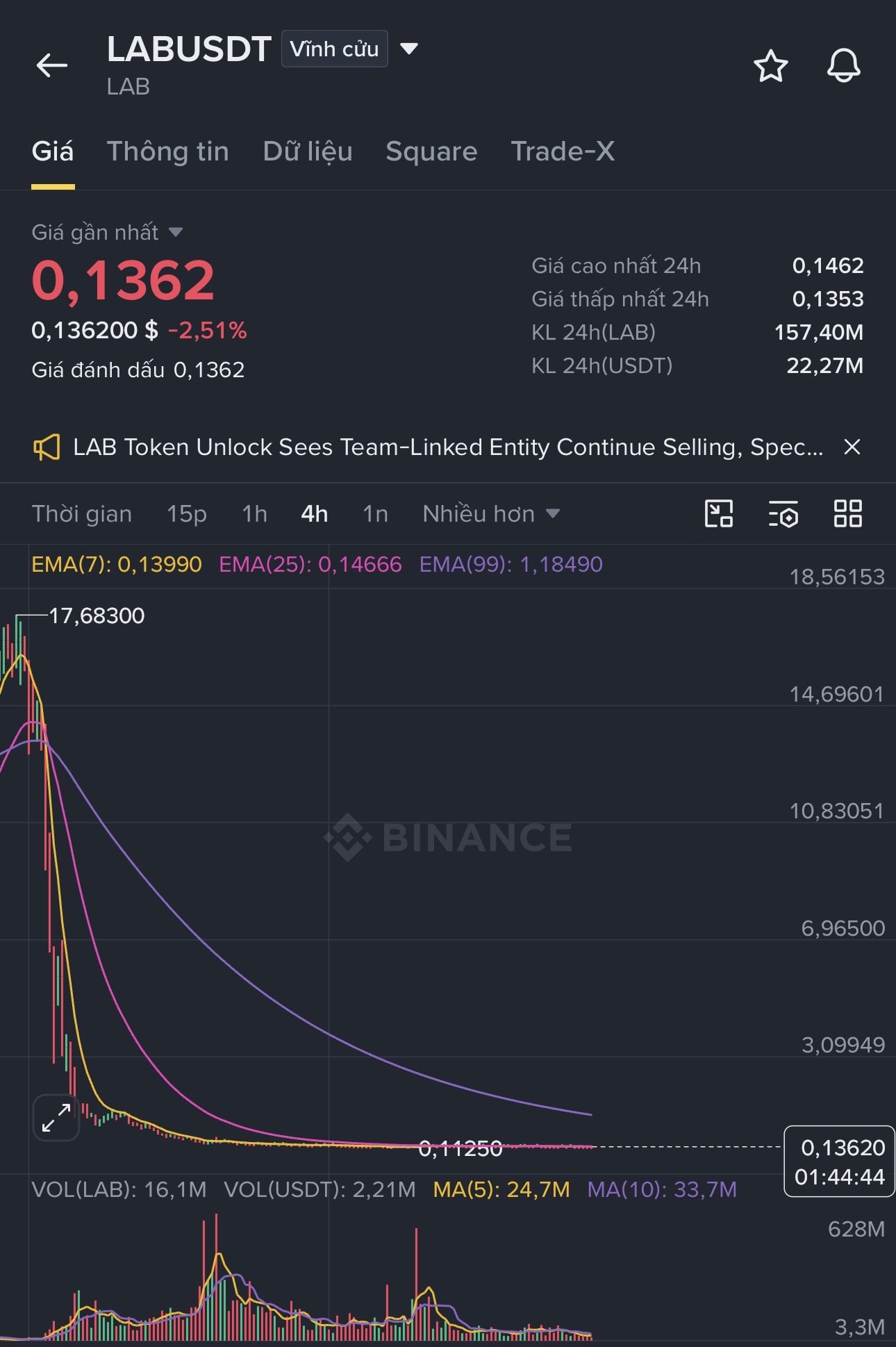Tap the back arrow
Image resolution: width=896 pixels, height=1347 pixels.
point(52,66)
